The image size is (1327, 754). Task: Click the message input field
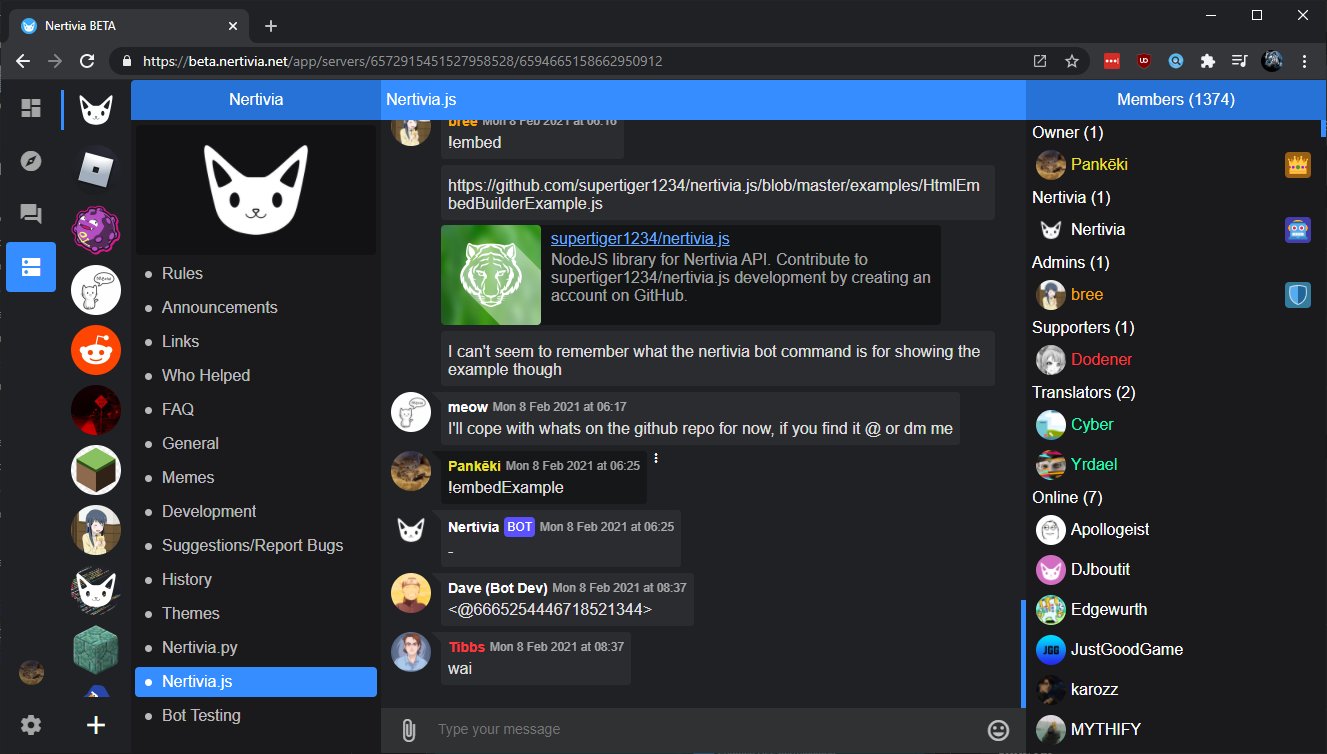click(x=703, y=730)
